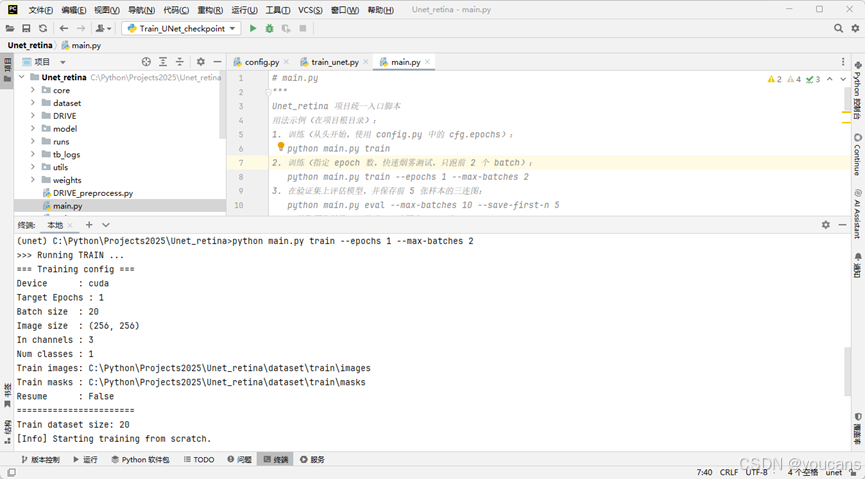
Task: Open the VCS(S) menu
Action: 311,10
